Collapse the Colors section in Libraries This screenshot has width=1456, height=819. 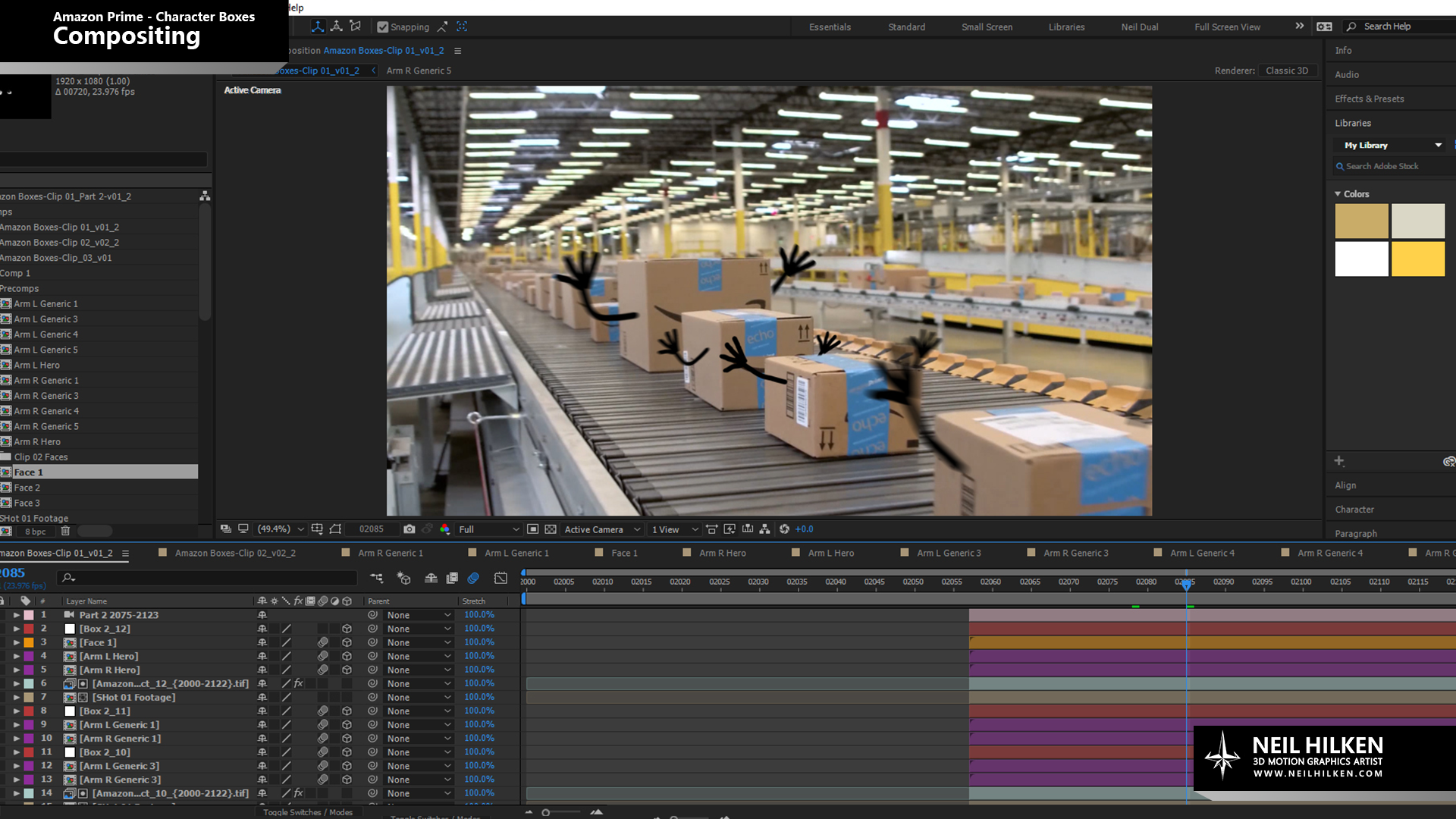1338,194
